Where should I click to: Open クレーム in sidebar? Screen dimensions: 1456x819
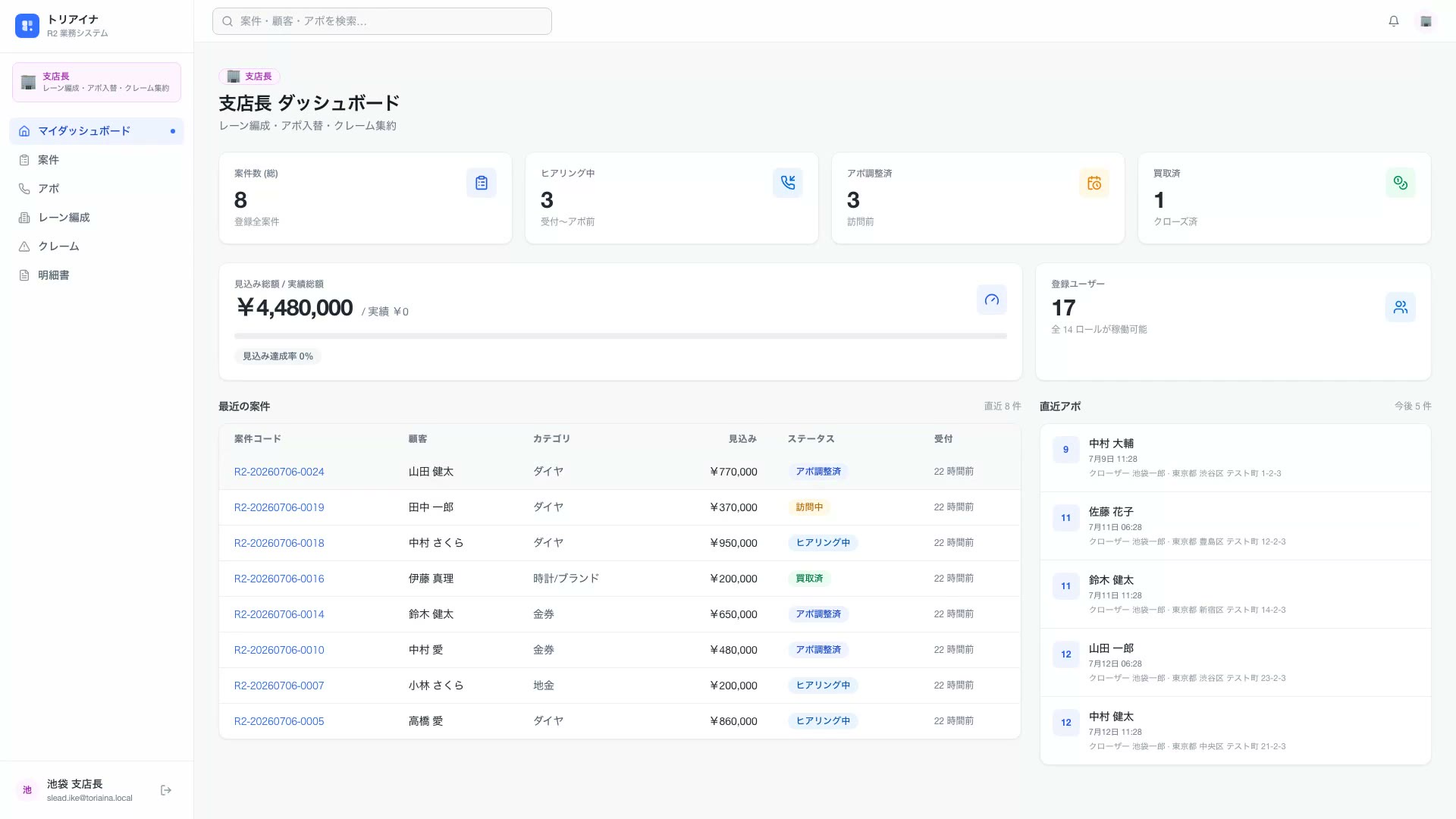pyautogui.click(x=96, y=246)
